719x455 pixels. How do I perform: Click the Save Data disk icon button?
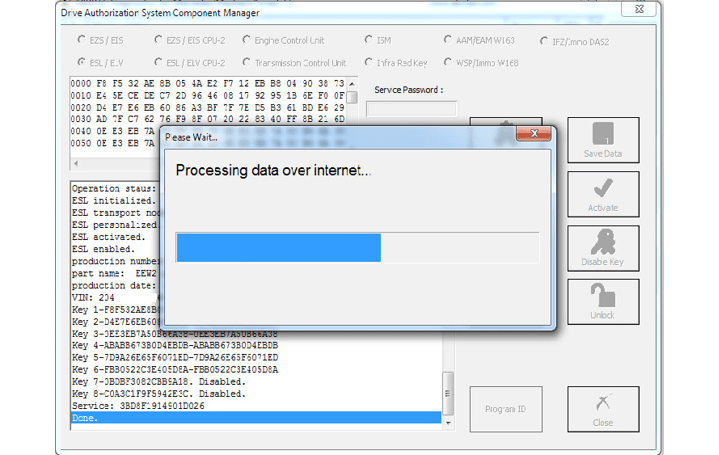602,140
